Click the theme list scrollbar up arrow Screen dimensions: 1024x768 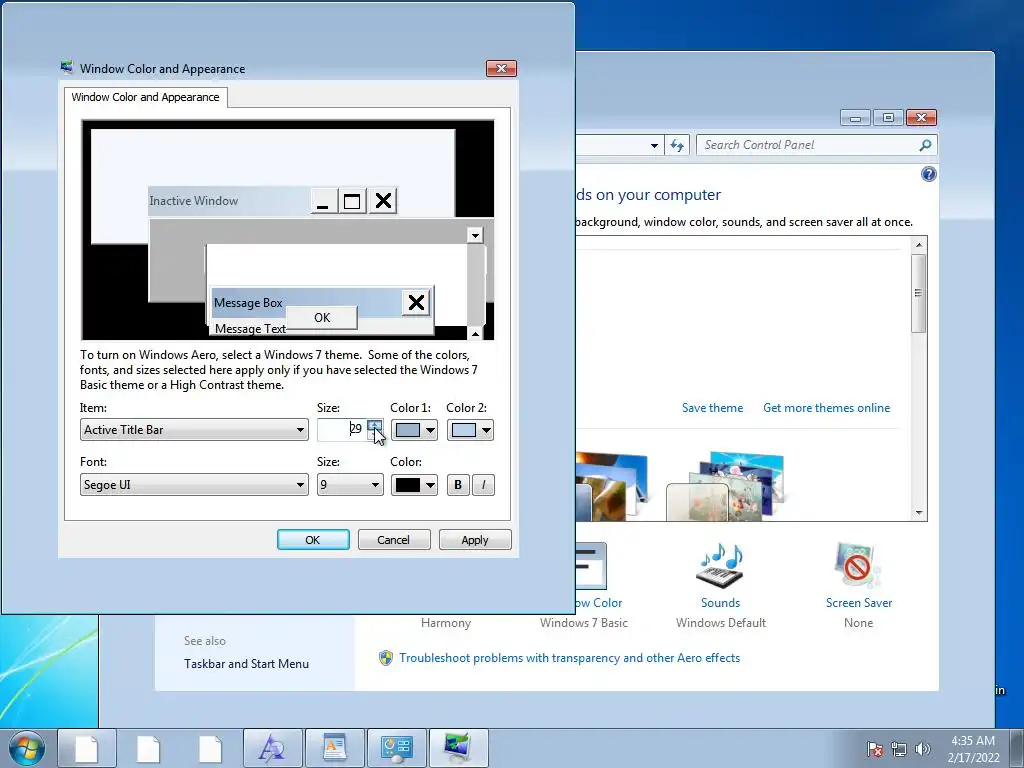tap(919, 245)
